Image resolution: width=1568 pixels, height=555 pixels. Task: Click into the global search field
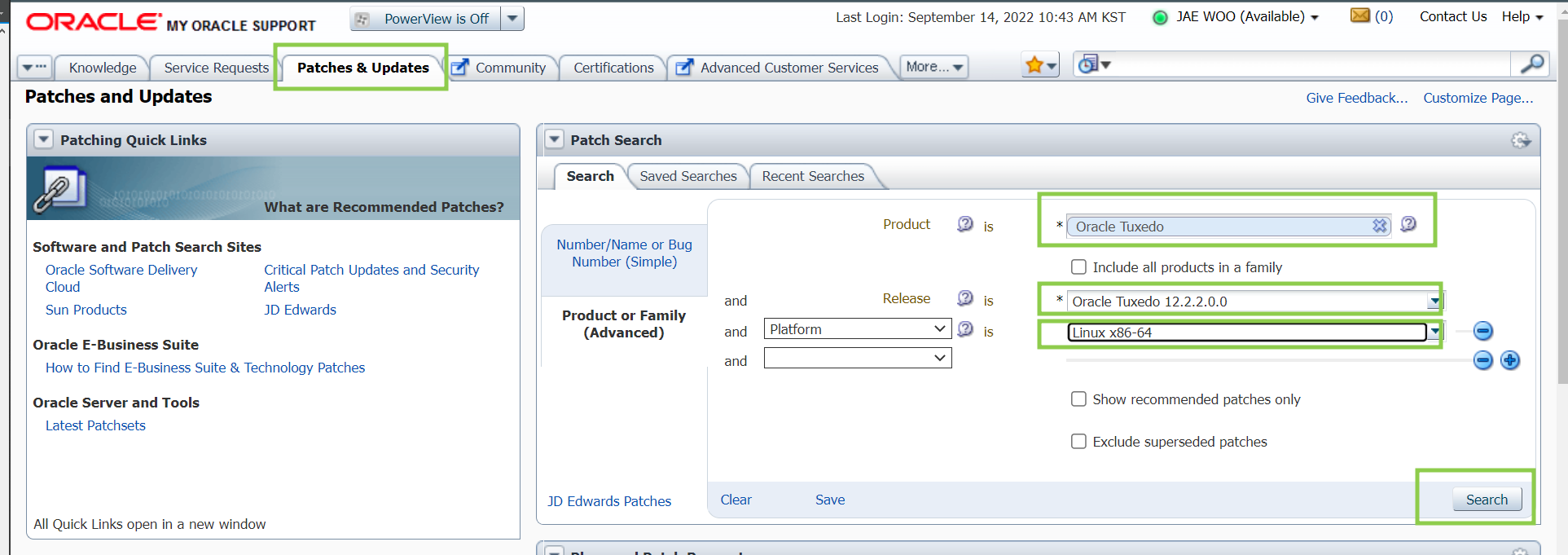pyautogui.click(x=1311, y=64)
